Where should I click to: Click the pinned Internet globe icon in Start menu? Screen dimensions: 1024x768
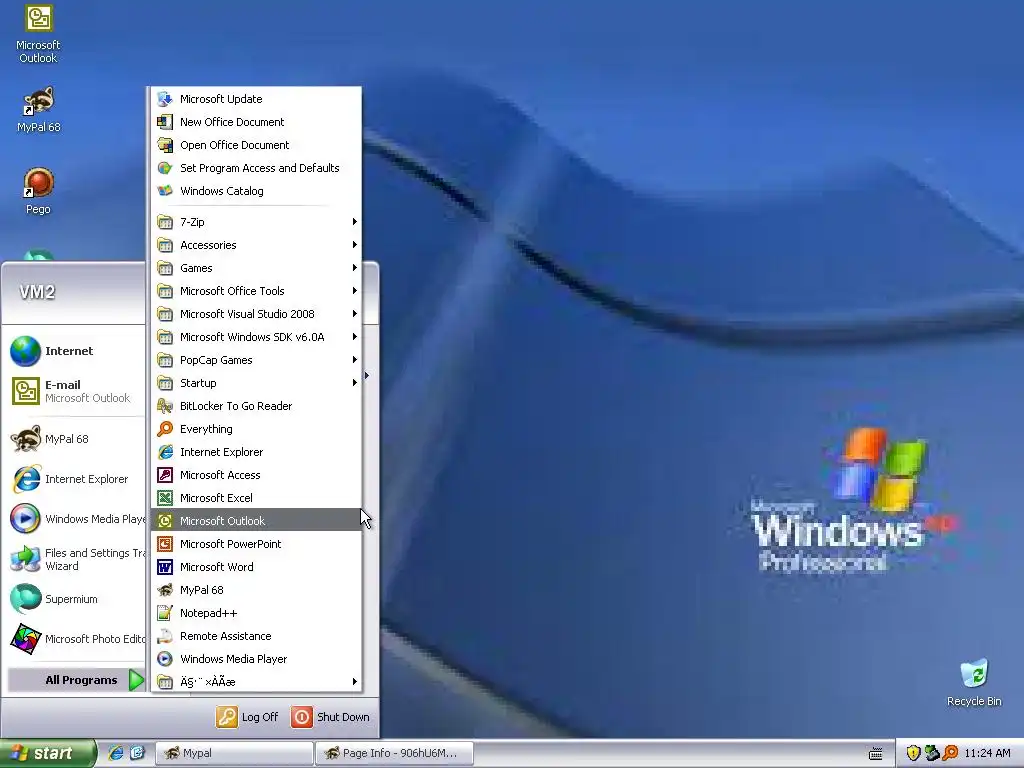click(x=25, y=351)
